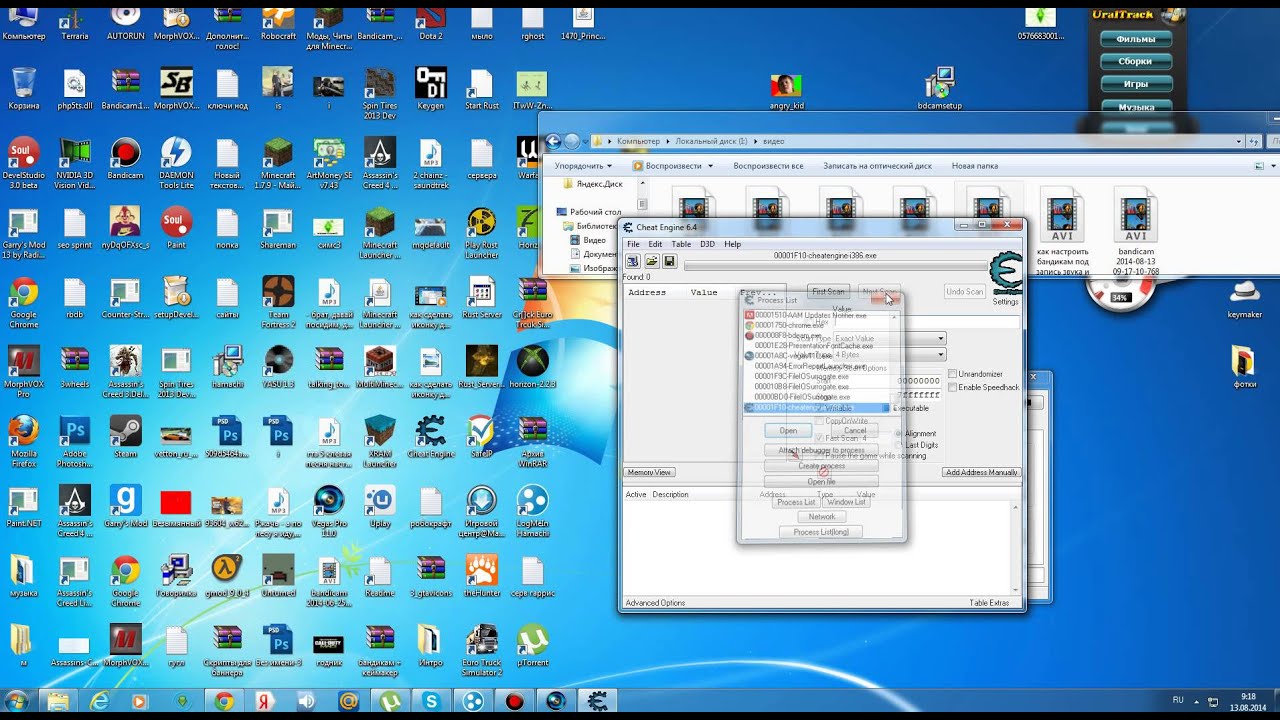This screenshot has width=1280, height=720.
Task: Select the Last Digits radio button
Action: pos(898,445)
